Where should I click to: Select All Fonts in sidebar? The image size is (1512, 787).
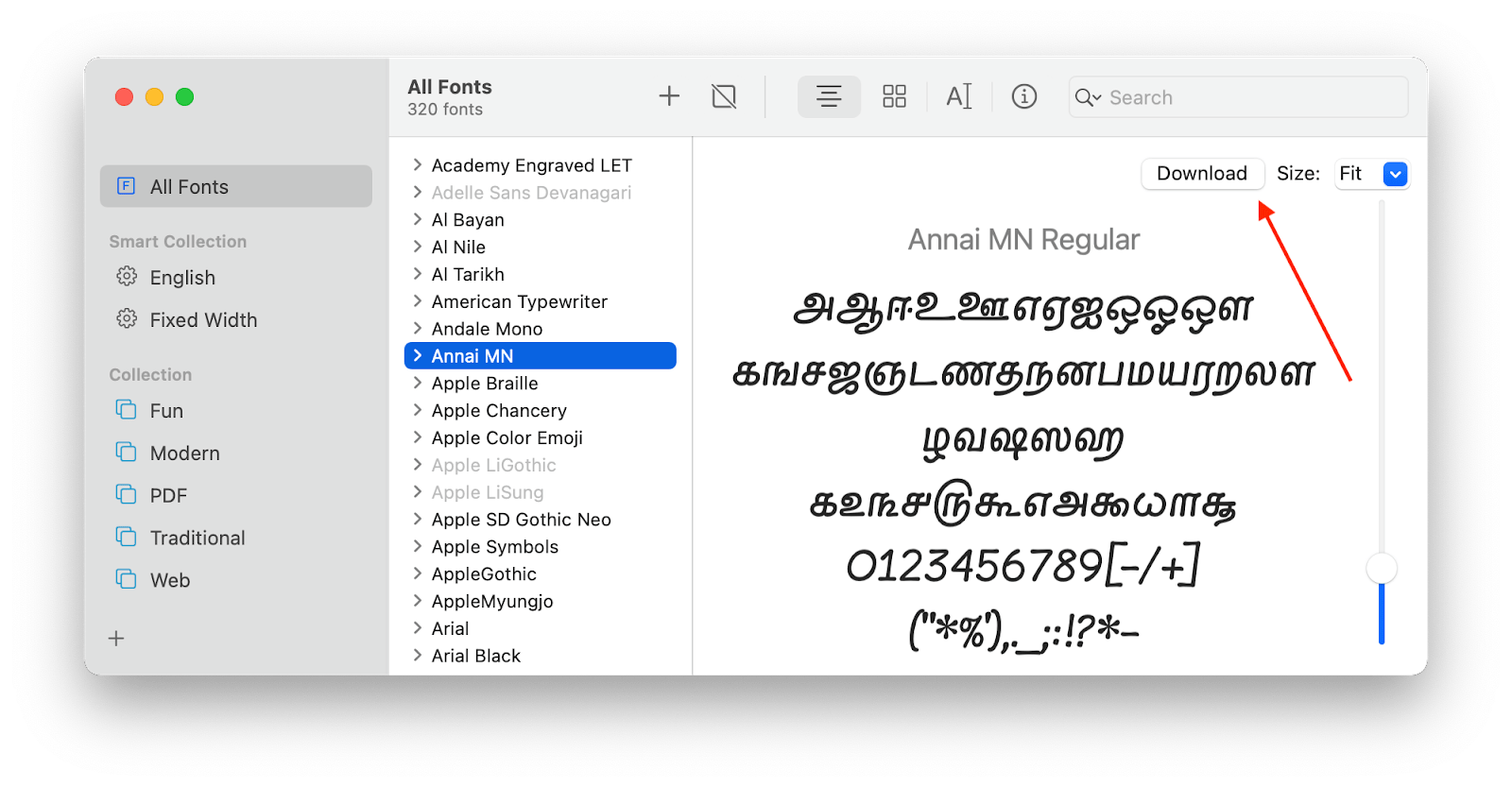click(x=236, y=186)
